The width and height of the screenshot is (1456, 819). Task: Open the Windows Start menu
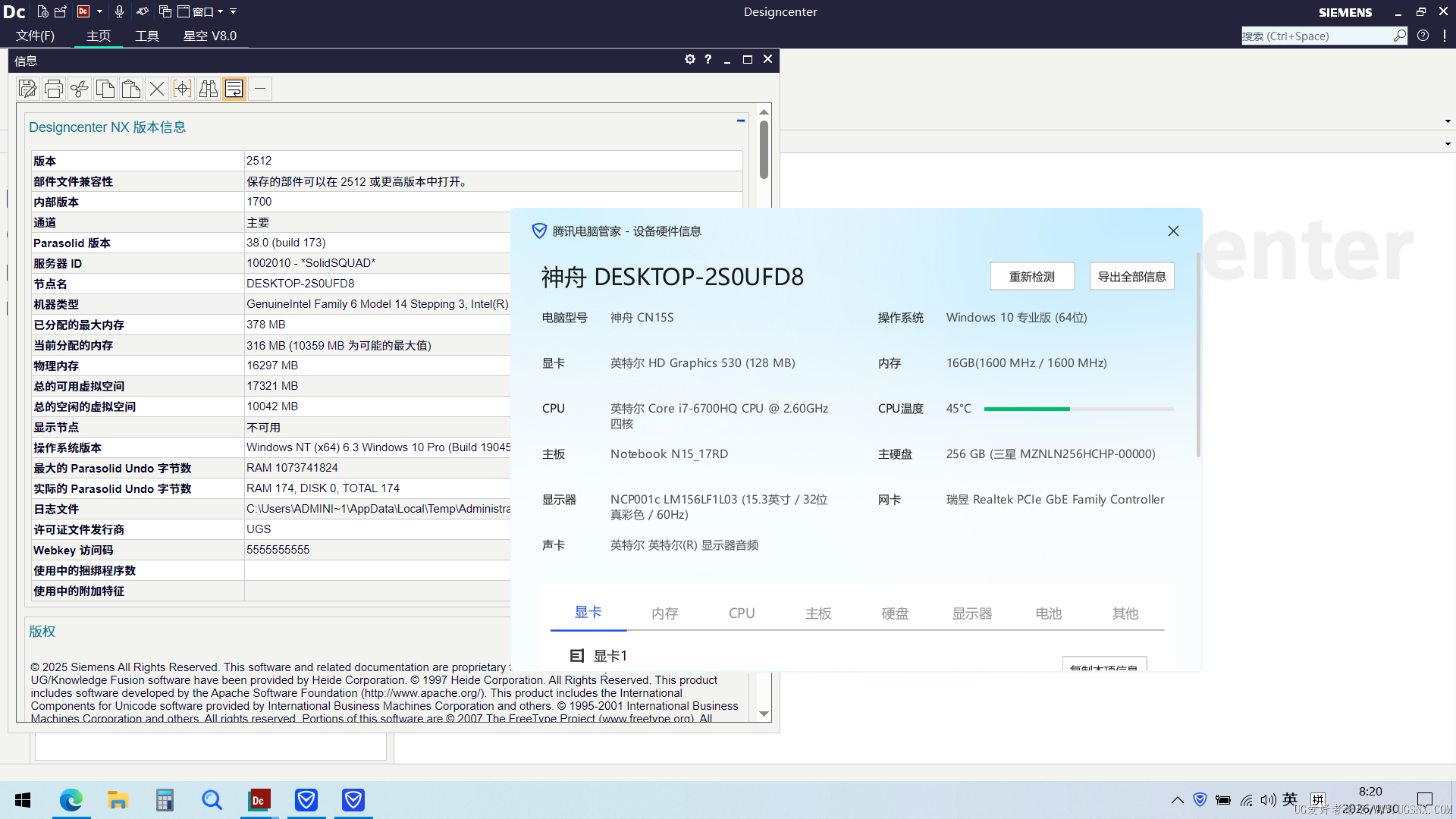coord(23,800)
